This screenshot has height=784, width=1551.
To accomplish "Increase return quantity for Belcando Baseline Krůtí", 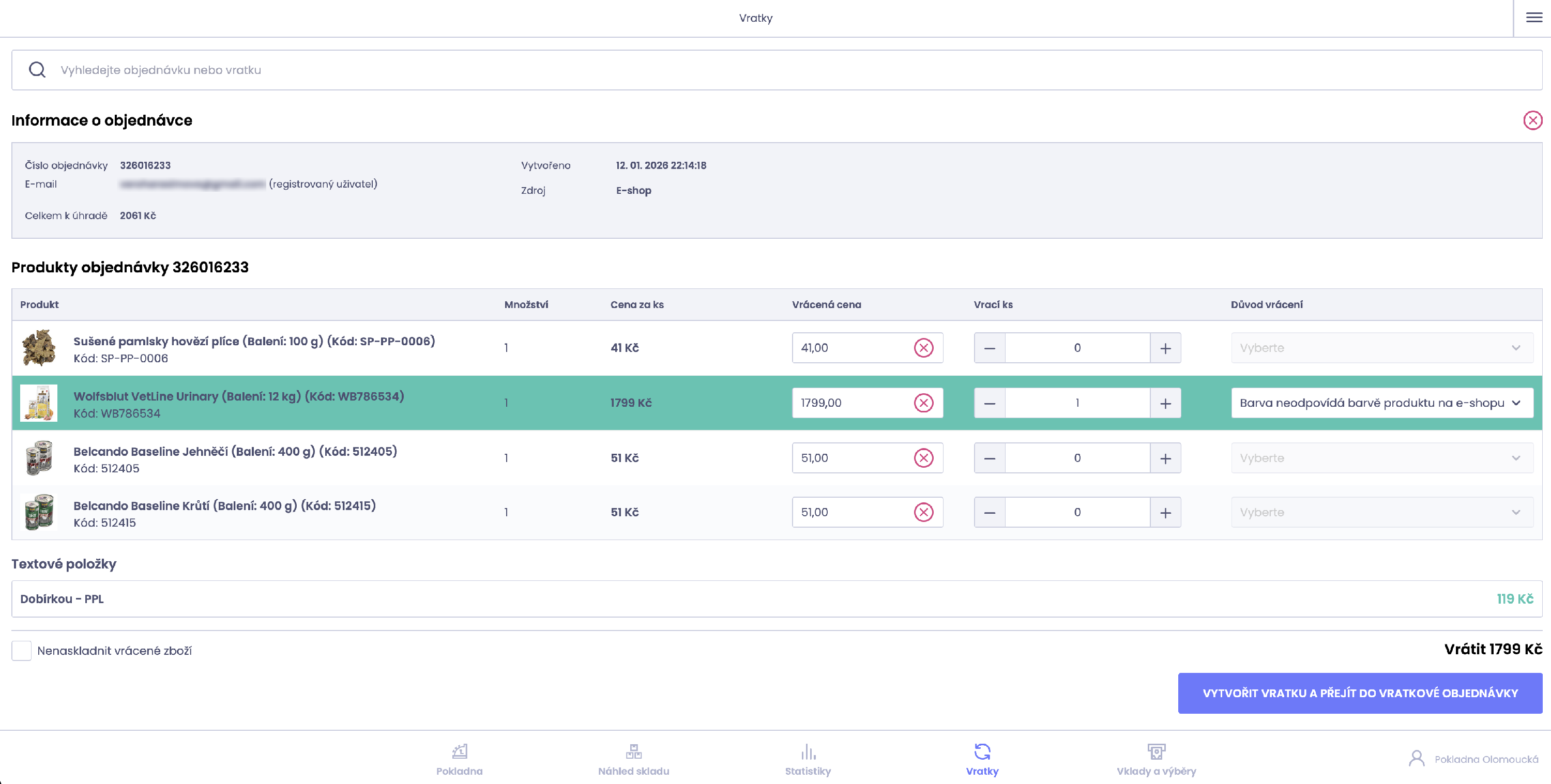I will [x=1165, y=512].
